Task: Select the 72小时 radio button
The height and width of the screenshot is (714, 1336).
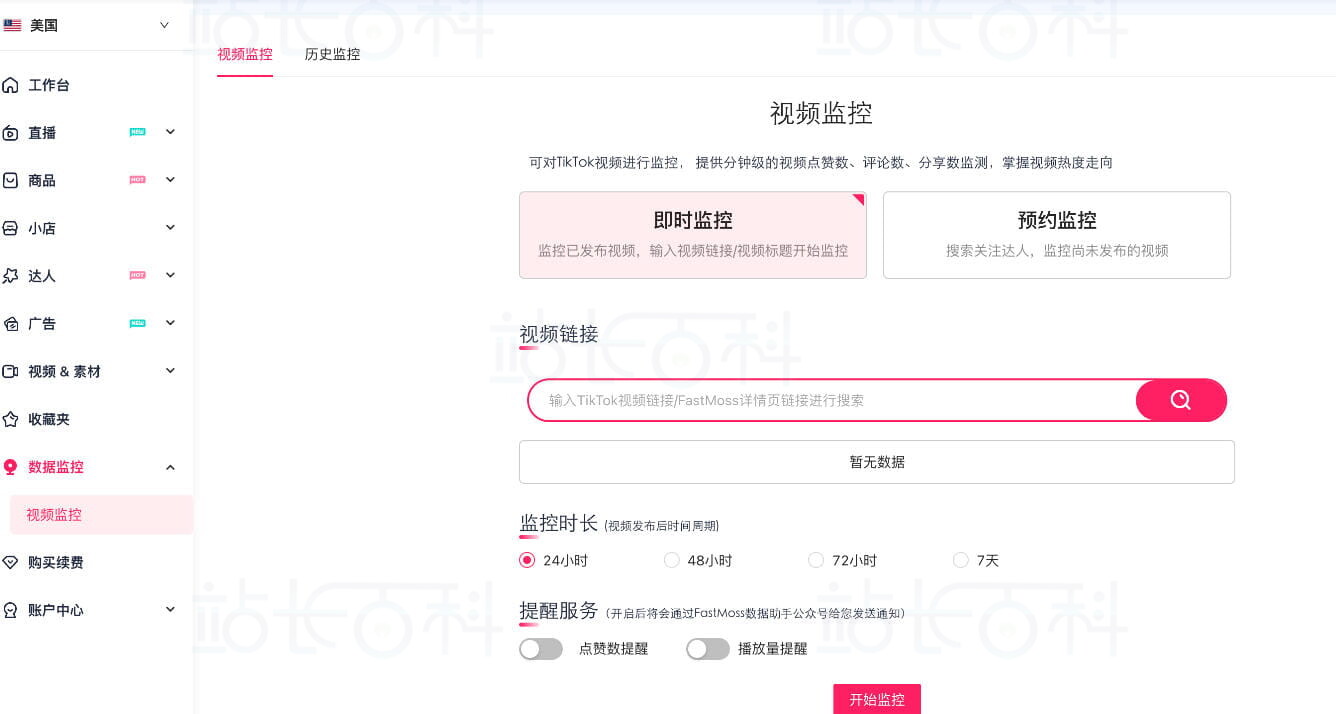Action: [x=816, y=560]
